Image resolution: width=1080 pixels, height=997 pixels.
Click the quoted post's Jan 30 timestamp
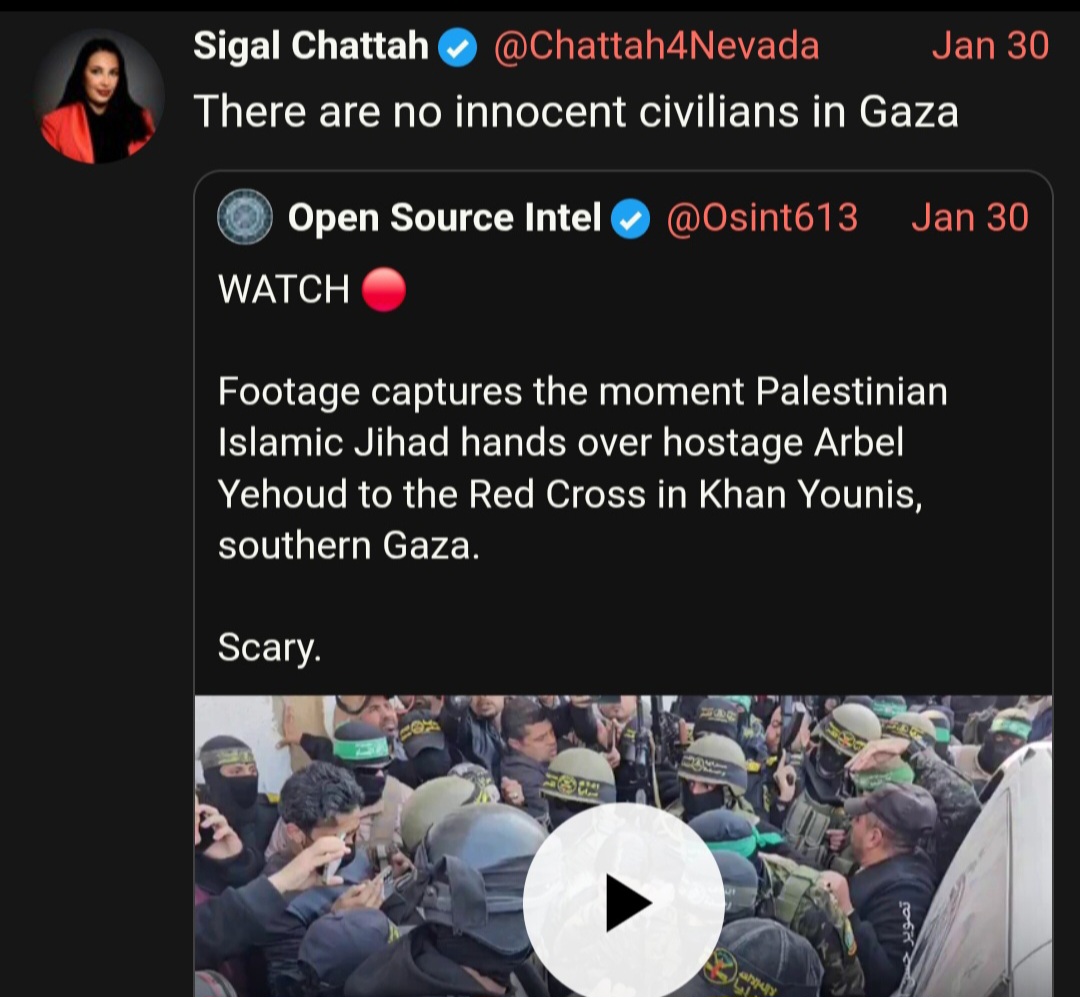pyautogui.click(x=969, y=217)
